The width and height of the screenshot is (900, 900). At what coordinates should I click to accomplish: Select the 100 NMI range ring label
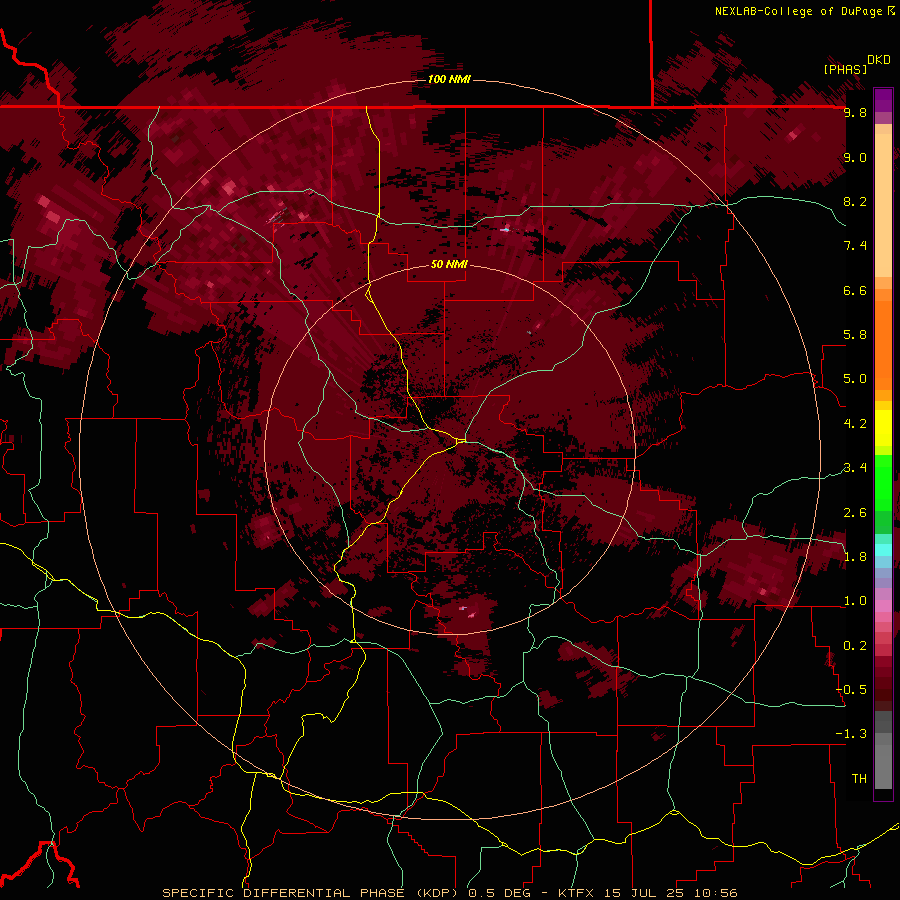449,79
